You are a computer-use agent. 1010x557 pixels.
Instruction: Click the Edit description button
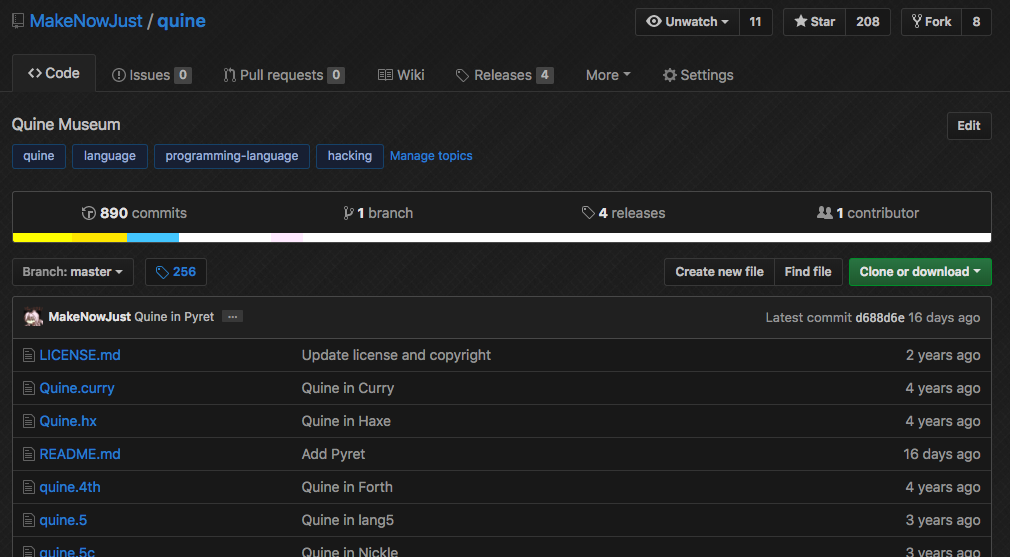pos(969,126)
